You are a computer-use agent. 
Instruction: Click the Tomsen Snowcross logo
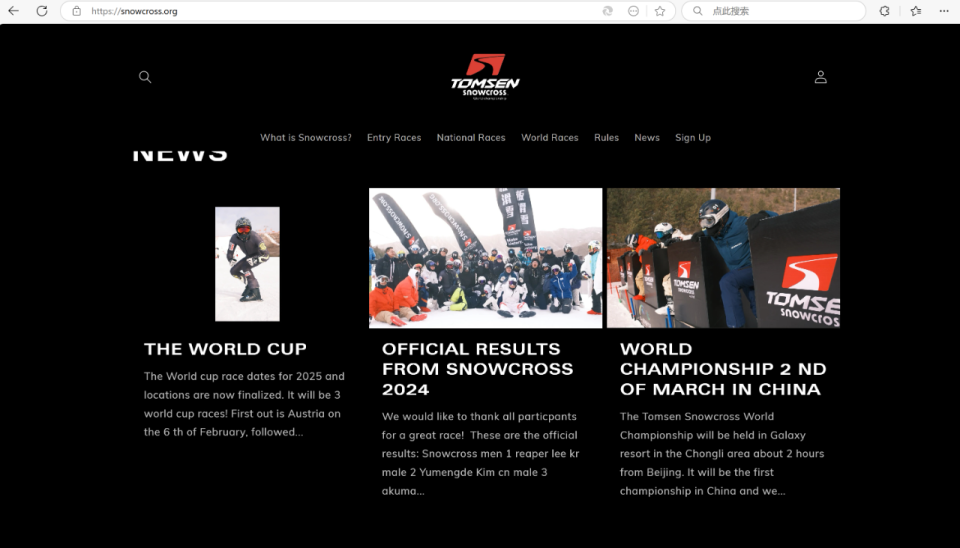click(485, 77)
